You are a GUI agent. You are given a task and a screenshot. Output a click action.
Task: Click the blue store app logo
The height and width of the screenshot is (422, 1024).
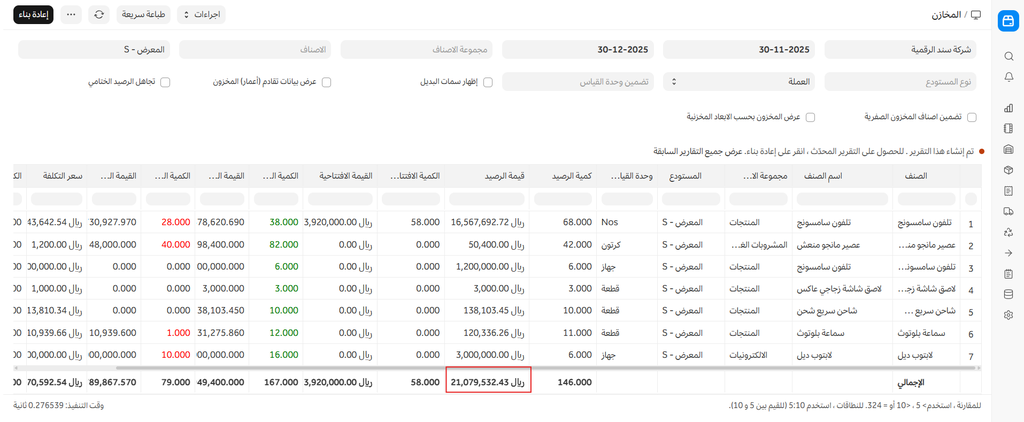click(1008, 20)
